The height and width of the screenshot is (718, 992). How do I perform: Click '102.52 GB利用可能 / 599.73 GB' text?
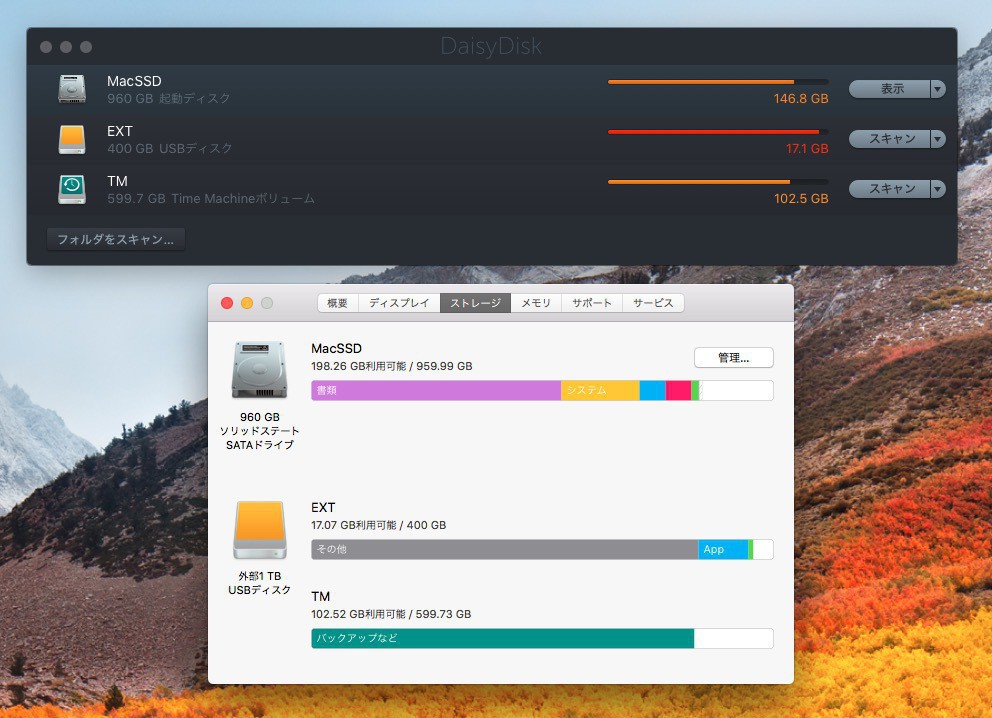pyautogui.click(x=391, y=614)
